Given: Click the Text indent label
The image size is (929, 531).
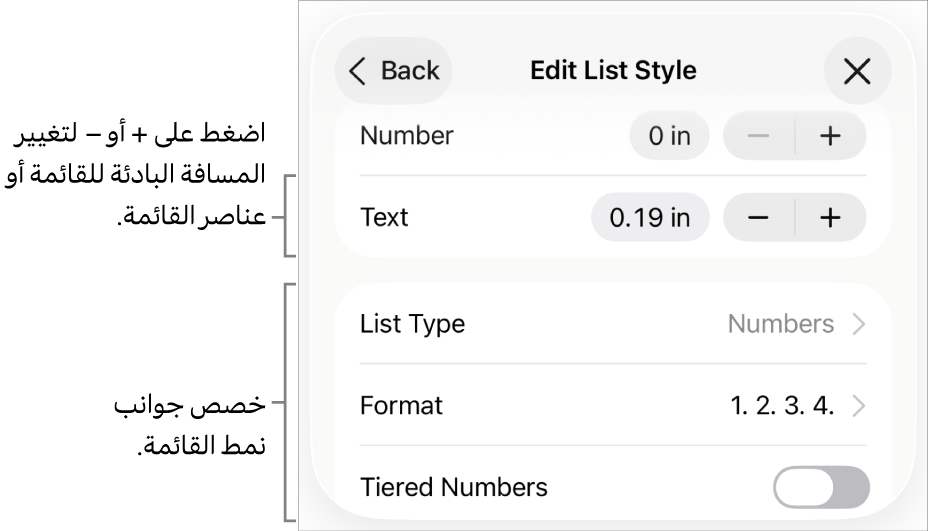Looking at the screenshot, I should coord(384,218).
